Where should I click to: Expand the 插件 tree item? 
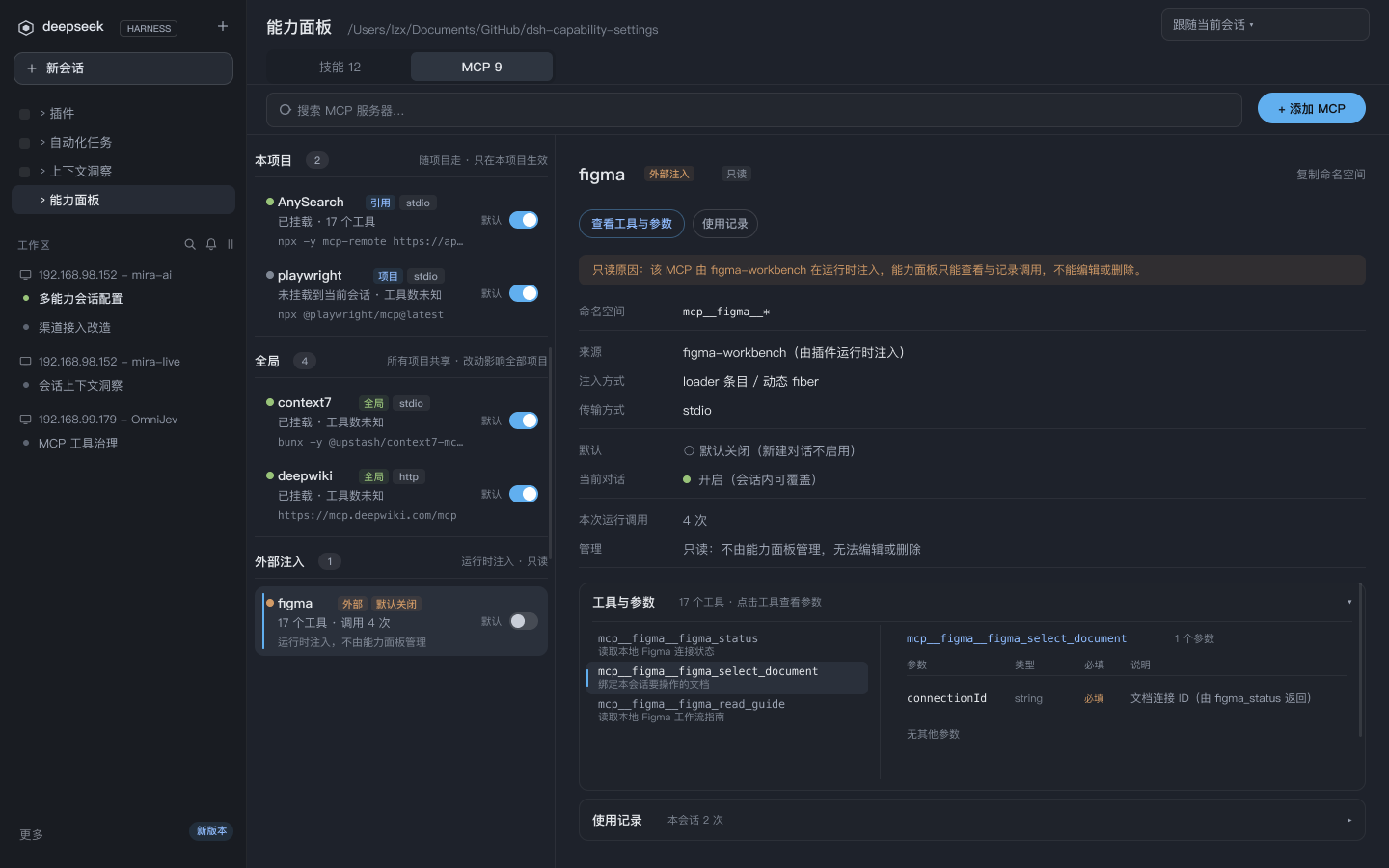pyautogui.click(x=42, y=114)
